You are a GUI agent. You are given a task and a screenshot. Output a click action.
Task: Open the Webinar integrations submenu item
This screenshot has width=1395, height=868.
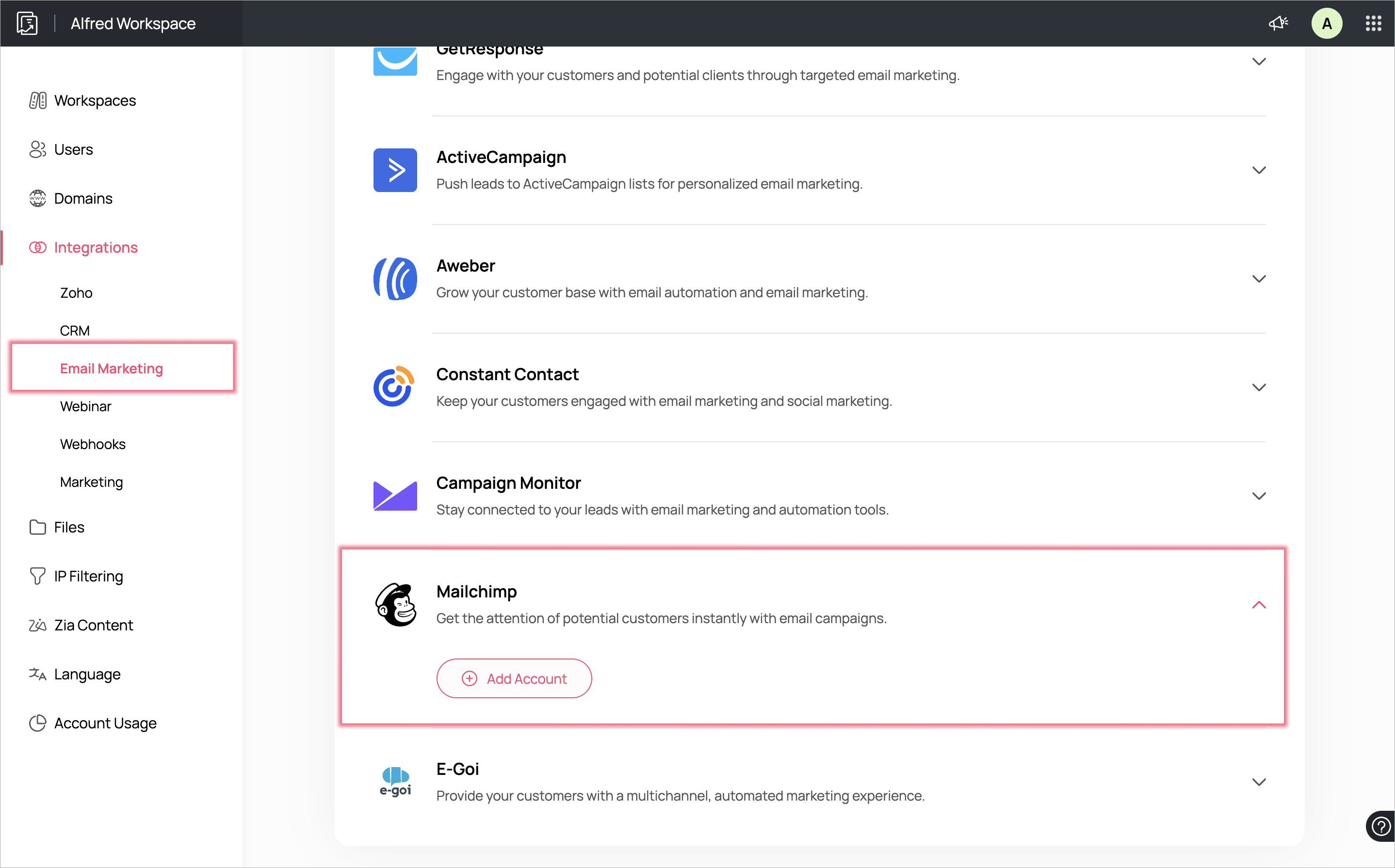[85, 406]
